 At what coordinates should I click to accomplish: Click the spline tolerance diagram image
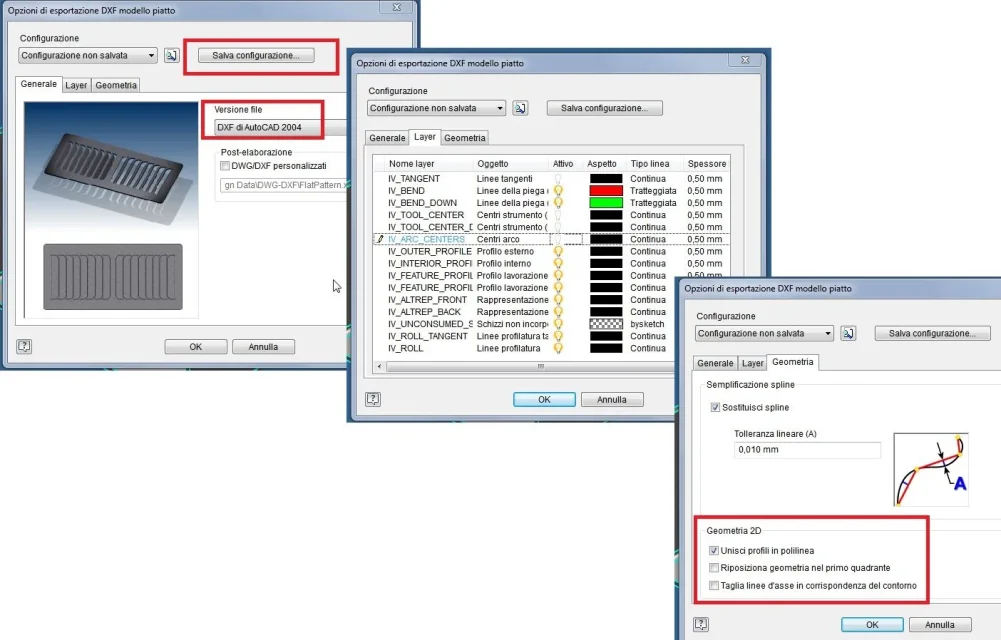point(931,470)
